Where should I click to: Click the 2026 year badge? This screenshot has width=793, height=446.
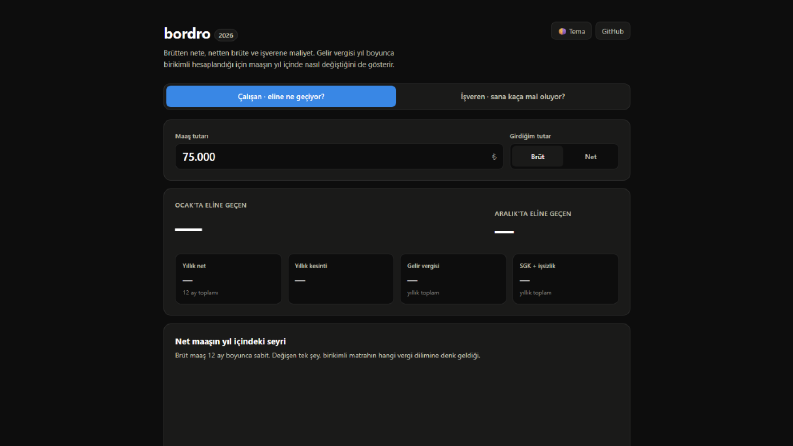226,35
